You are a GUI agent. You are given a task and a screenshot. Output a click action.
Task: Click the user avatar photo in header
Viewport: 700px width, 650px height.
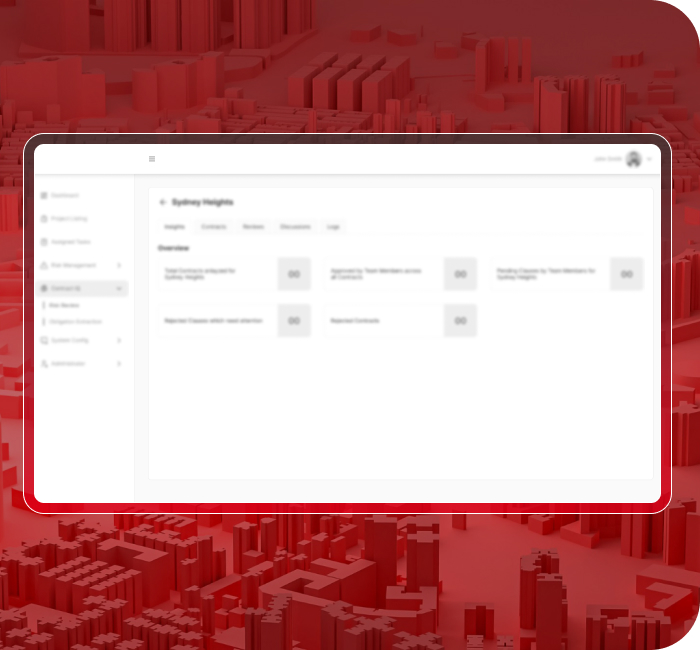(x=633, y=159)
